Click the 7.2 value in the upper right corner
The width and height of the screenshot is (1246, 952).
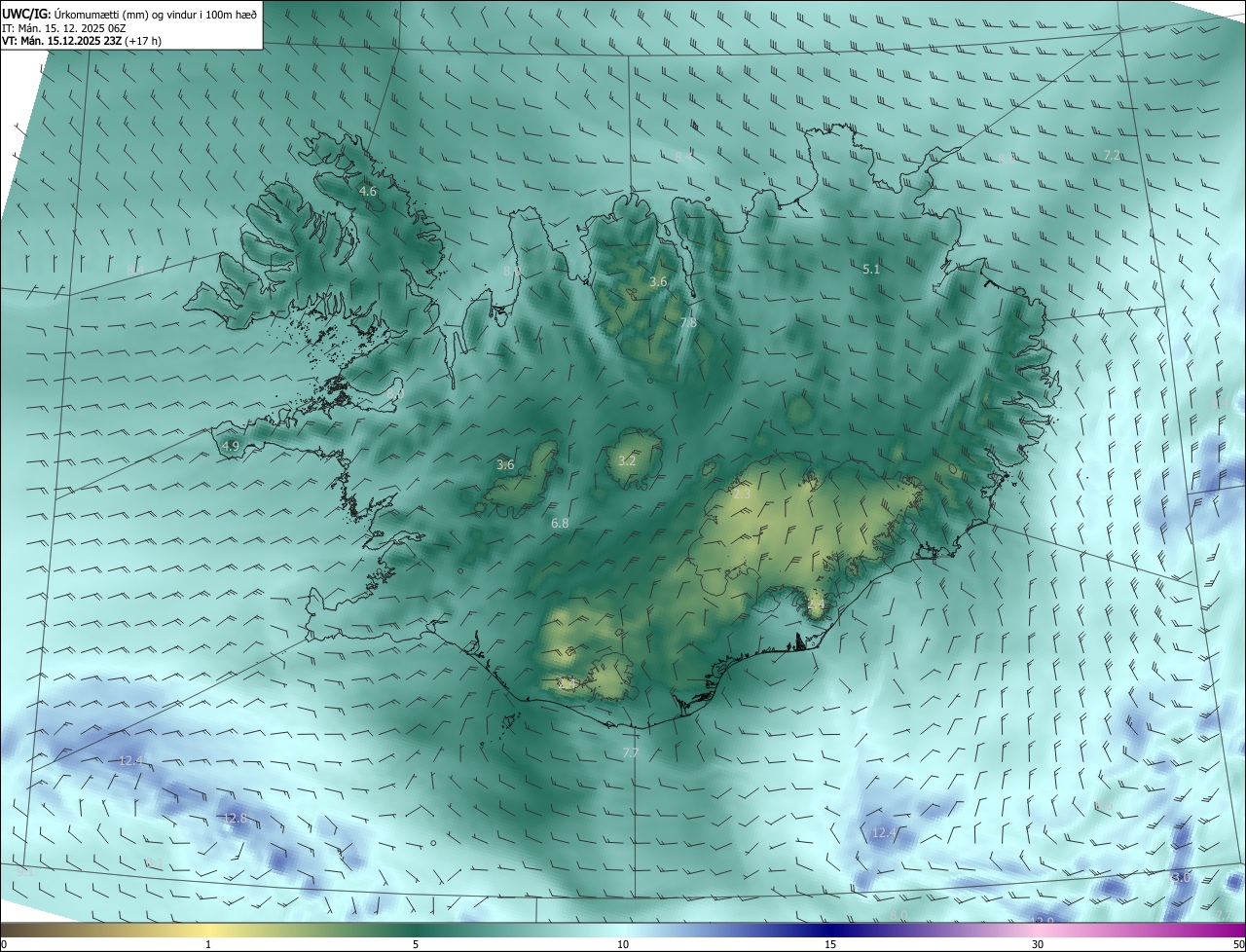click(1111, 156)
